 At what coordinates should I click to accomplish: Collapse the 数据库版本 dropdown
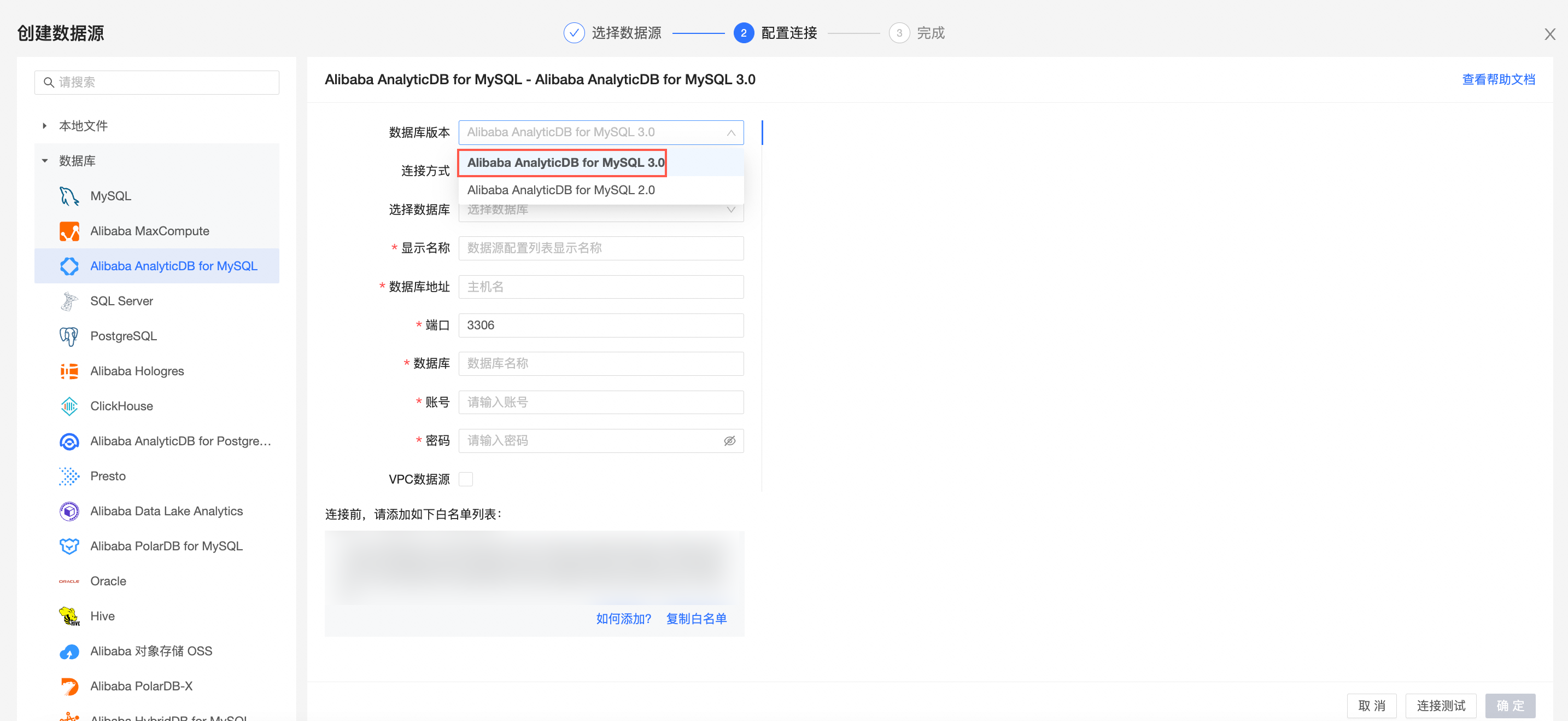pyautogui.click(x=730, y=133)
